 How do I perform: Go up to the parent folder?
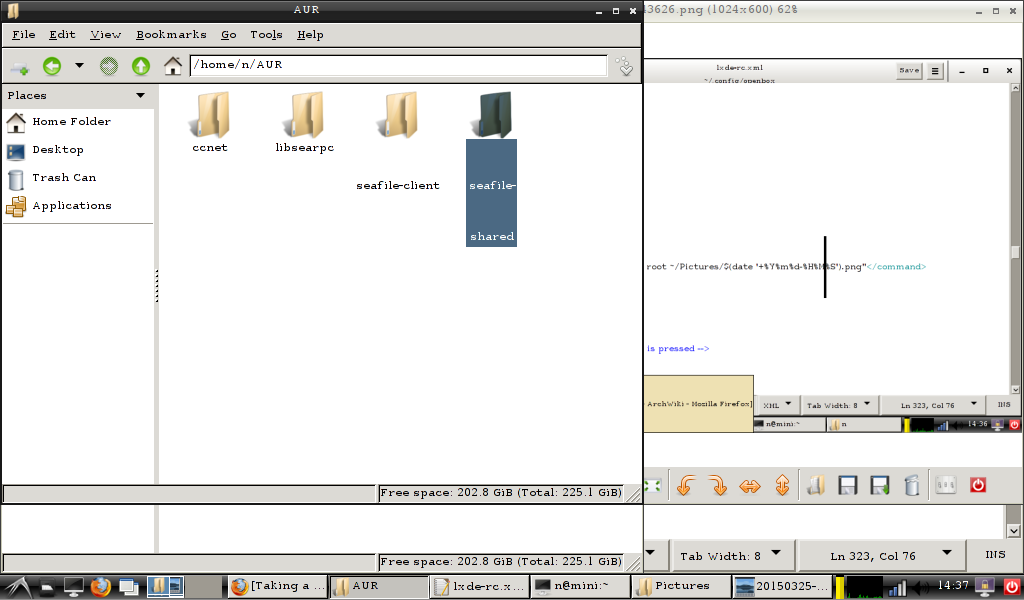tap(140, 66)
